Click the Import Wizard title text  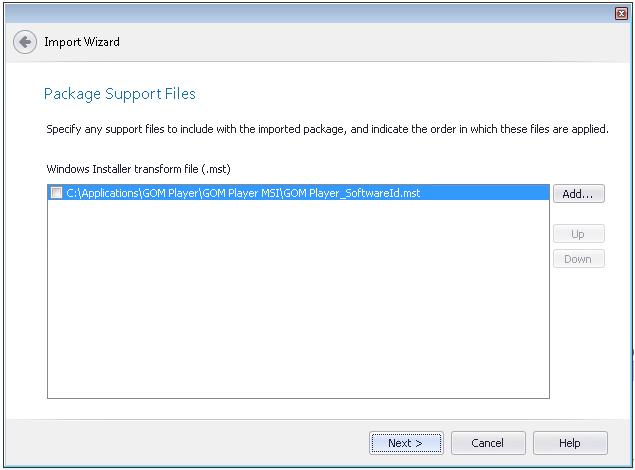(82, 43)
